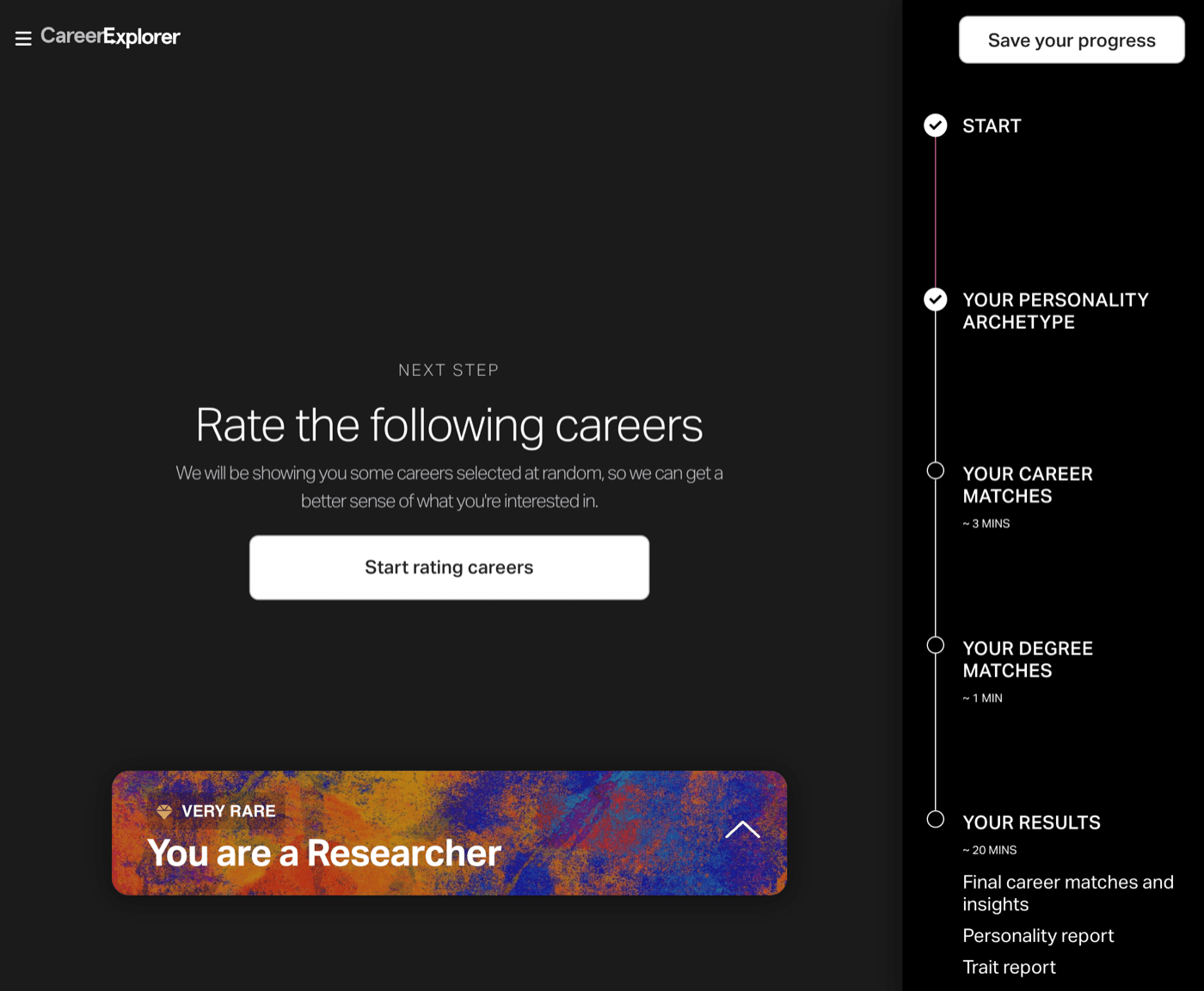This screenshot has height=991, width=1204.
Task: Select the START step label
Action: coord(992,126)
